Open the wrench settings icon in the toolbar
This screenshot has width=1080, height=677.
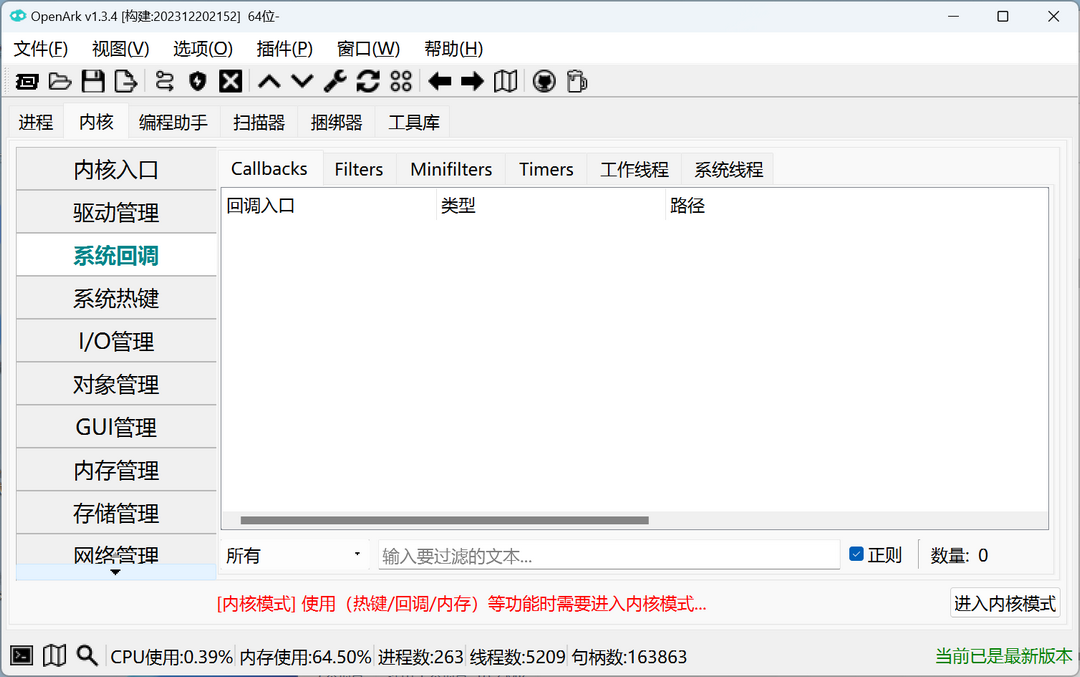tap(335, 81)
